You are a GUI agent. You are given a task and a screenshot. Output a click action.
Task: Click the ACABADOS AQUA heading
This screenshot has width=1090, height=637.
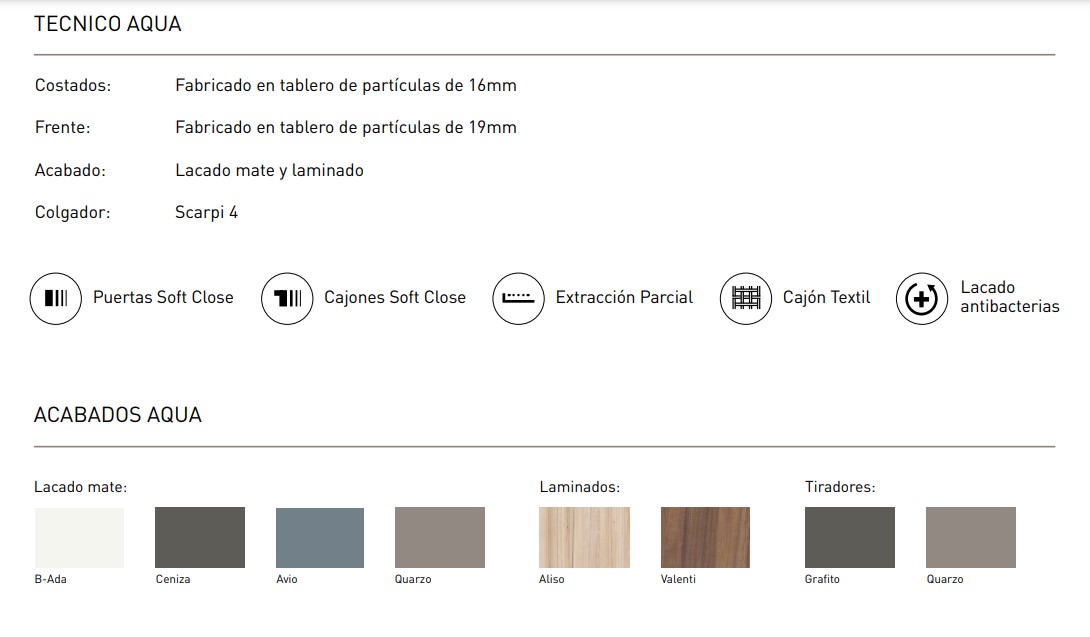118,415
